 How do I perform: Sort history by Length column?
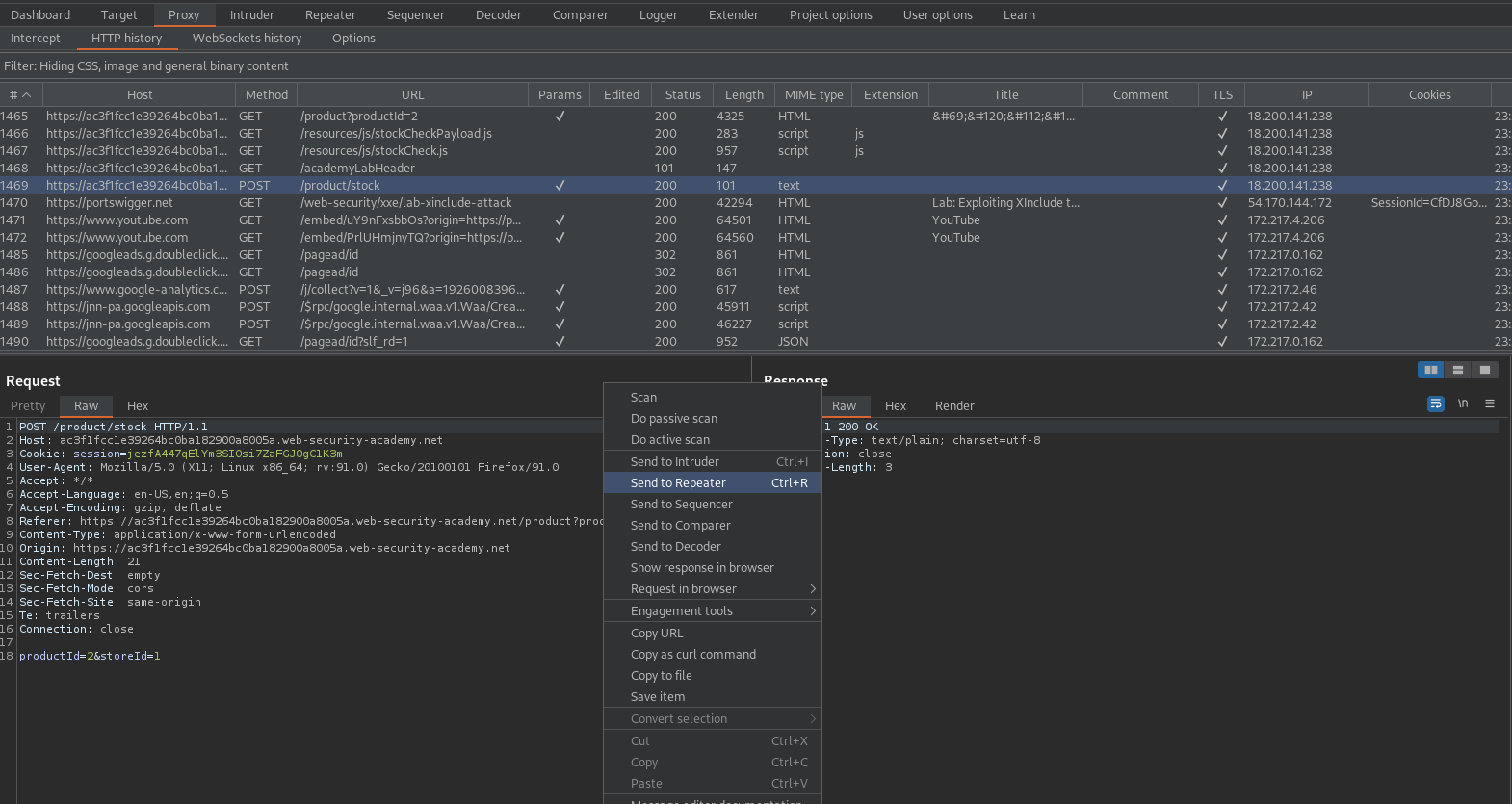click(744, 94)
